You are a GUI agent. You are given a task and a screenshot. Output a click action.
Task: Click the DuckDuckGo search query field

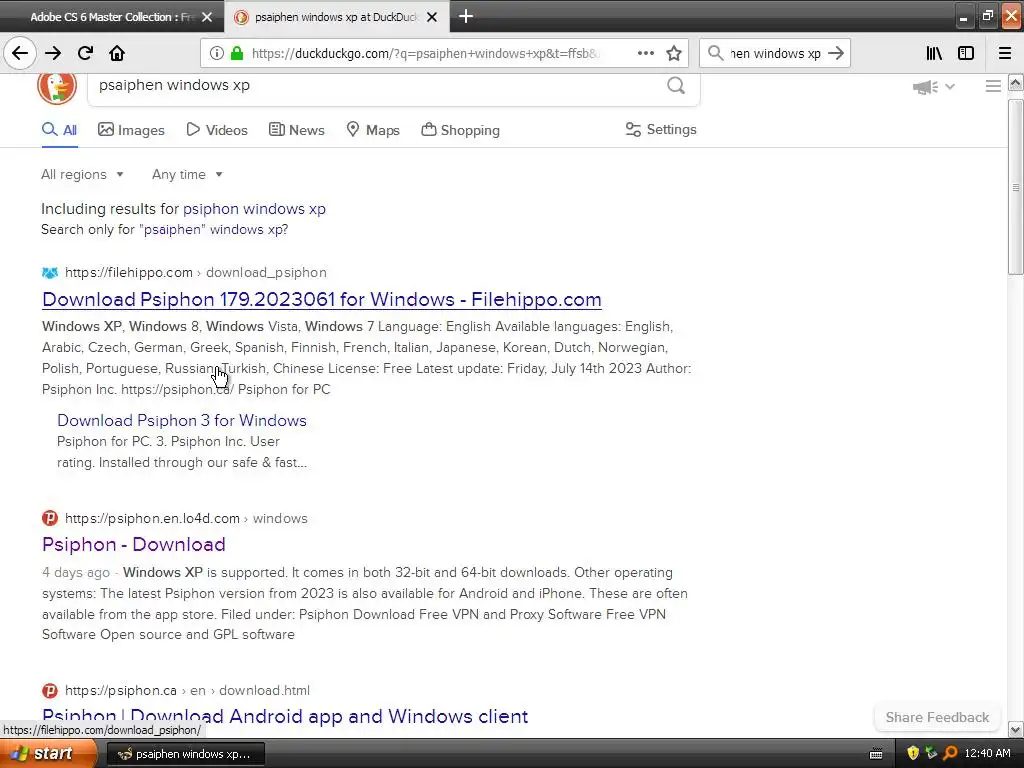click(x=376, y=86)
